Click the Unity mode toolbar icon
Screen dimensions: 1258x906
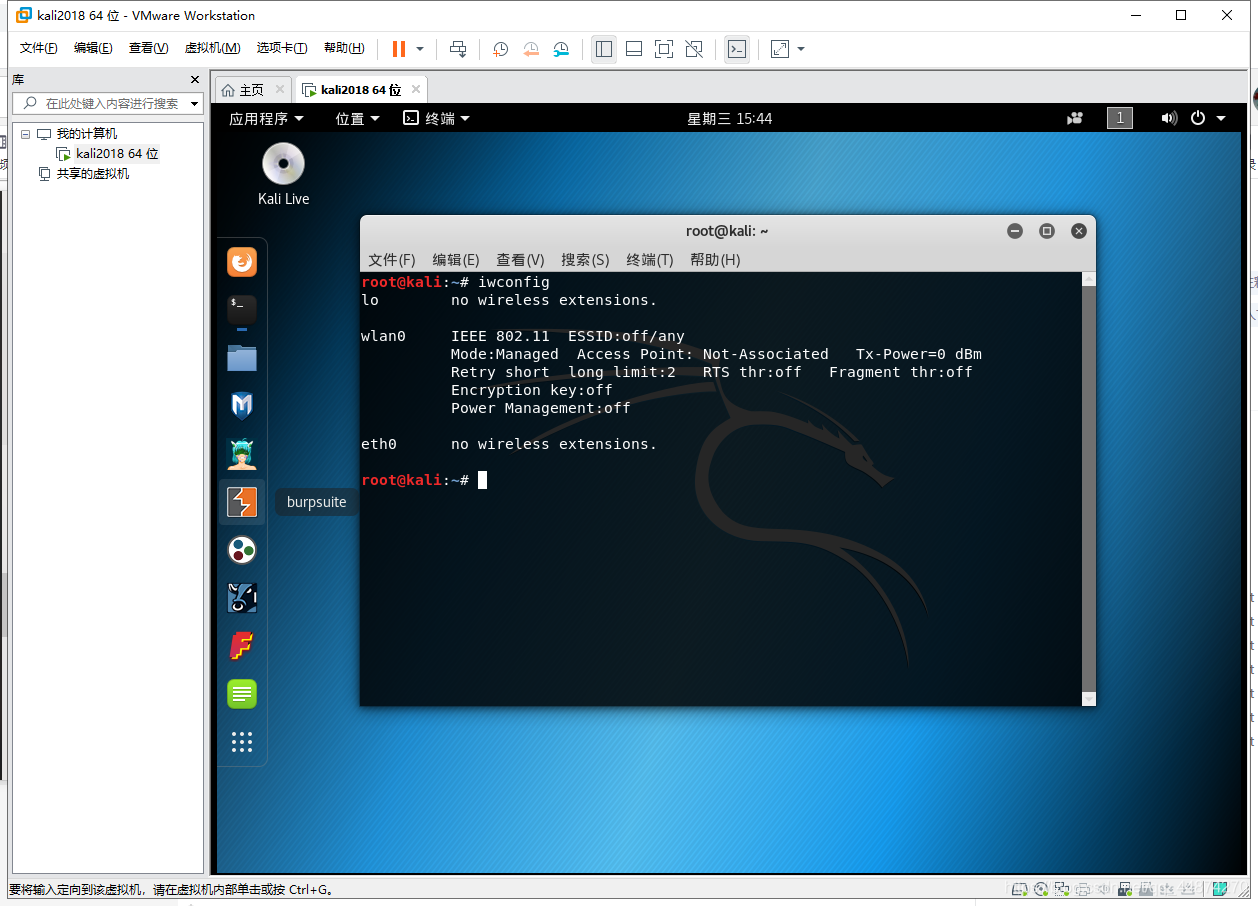click(x=694, y=49)
